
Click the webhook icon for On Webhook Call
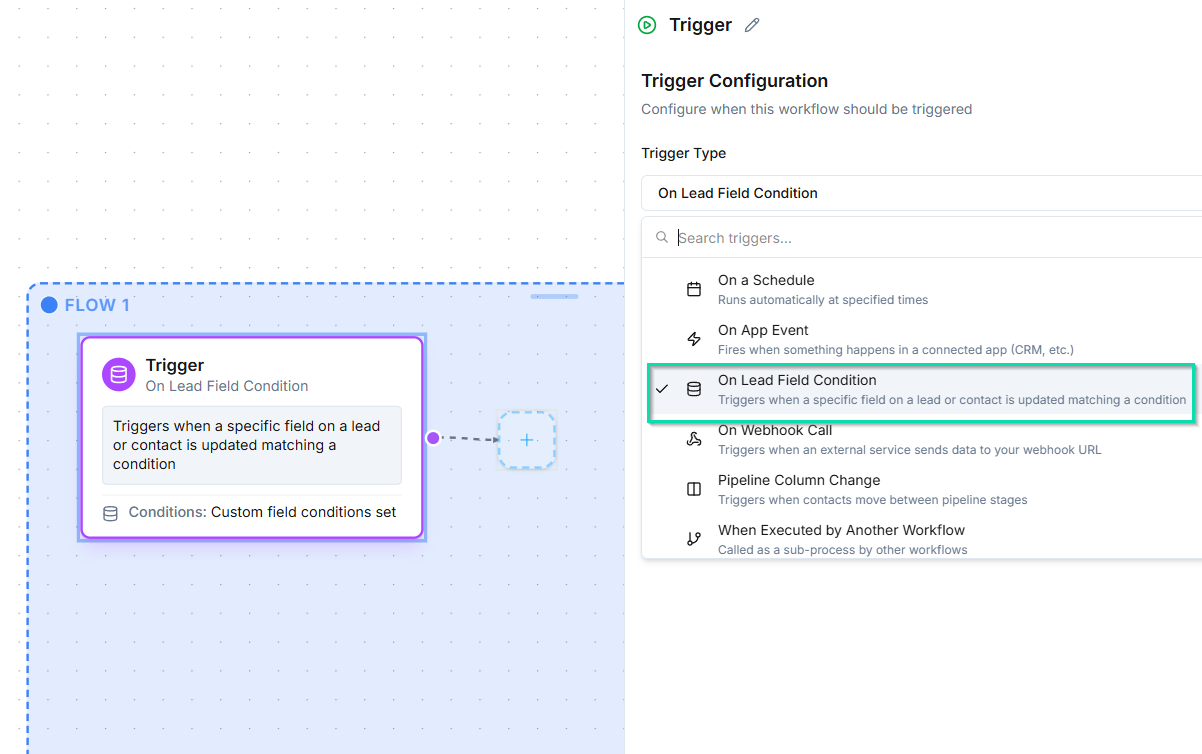(694, 440)
